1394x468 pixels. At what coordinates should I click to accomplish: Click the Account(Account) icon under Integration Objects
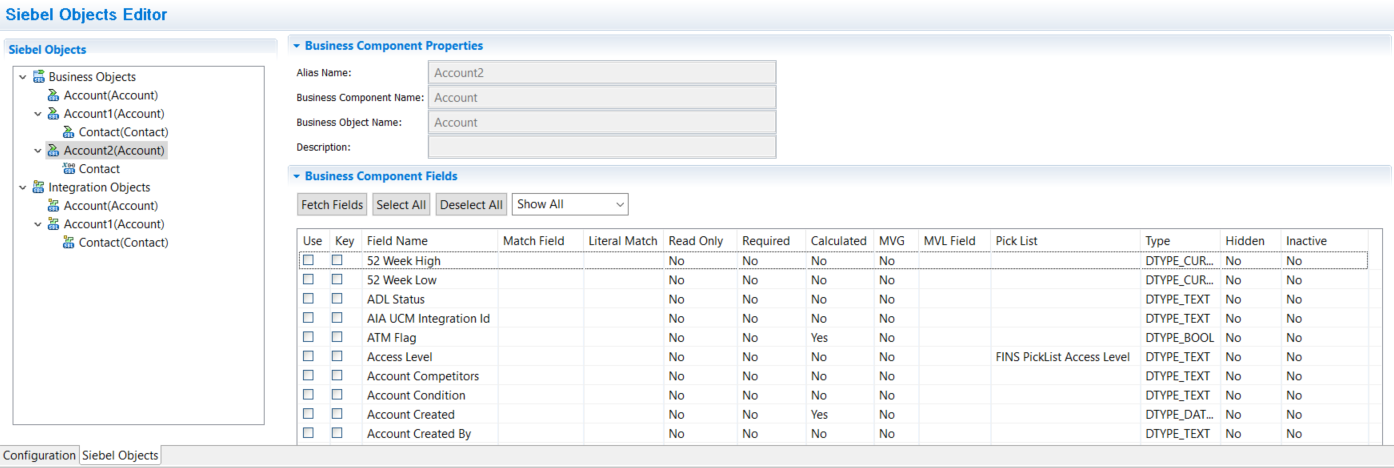(x=54, y=206)
